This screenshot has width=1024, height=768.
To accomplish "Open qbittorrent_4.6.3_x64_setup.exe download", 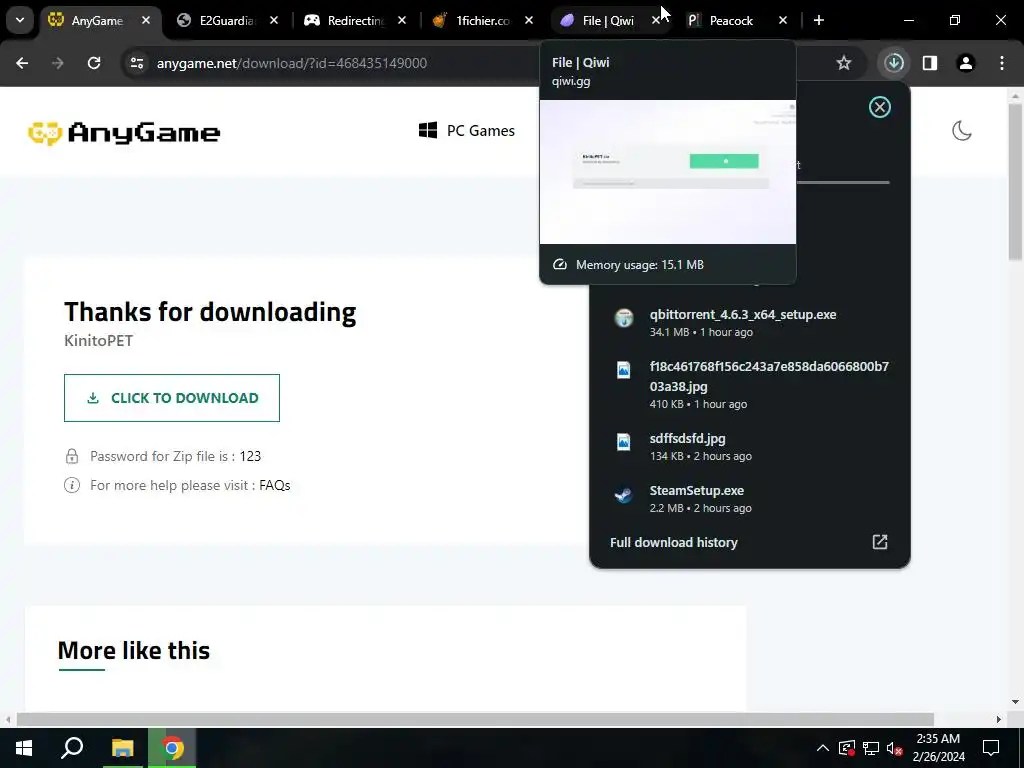I will pos(749,323).
